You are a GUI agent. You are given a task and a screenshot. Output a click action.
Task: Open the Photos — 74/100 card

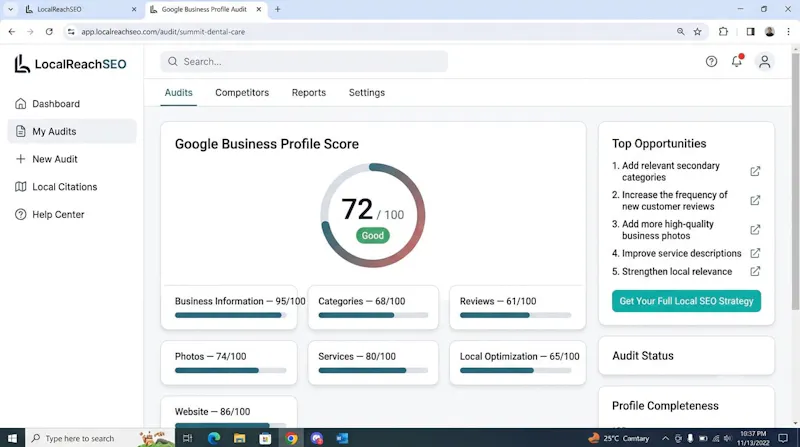229,363
